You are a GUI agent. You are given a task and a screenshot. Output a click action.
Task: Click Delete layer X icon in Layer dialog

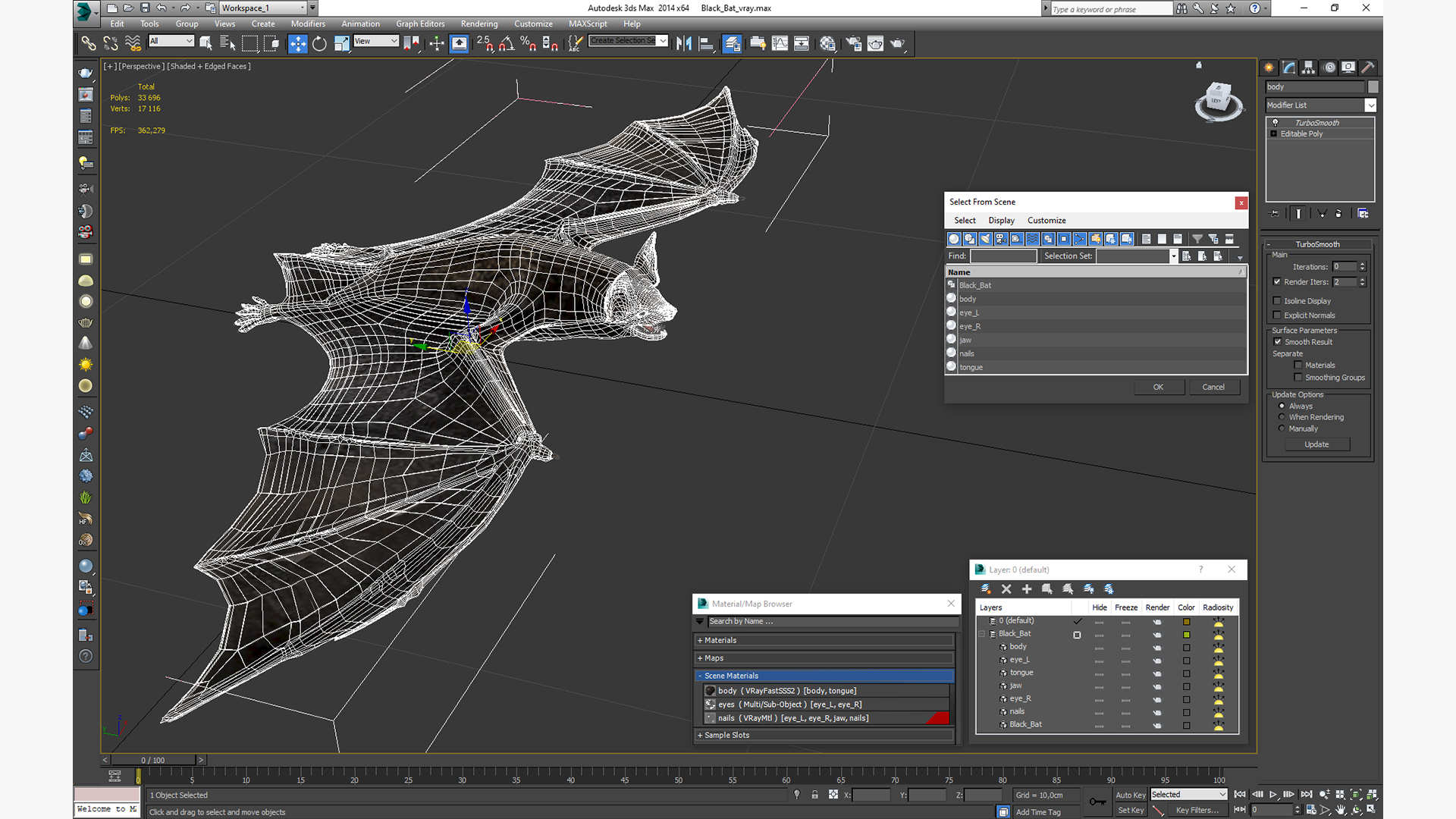(1006, 589)
